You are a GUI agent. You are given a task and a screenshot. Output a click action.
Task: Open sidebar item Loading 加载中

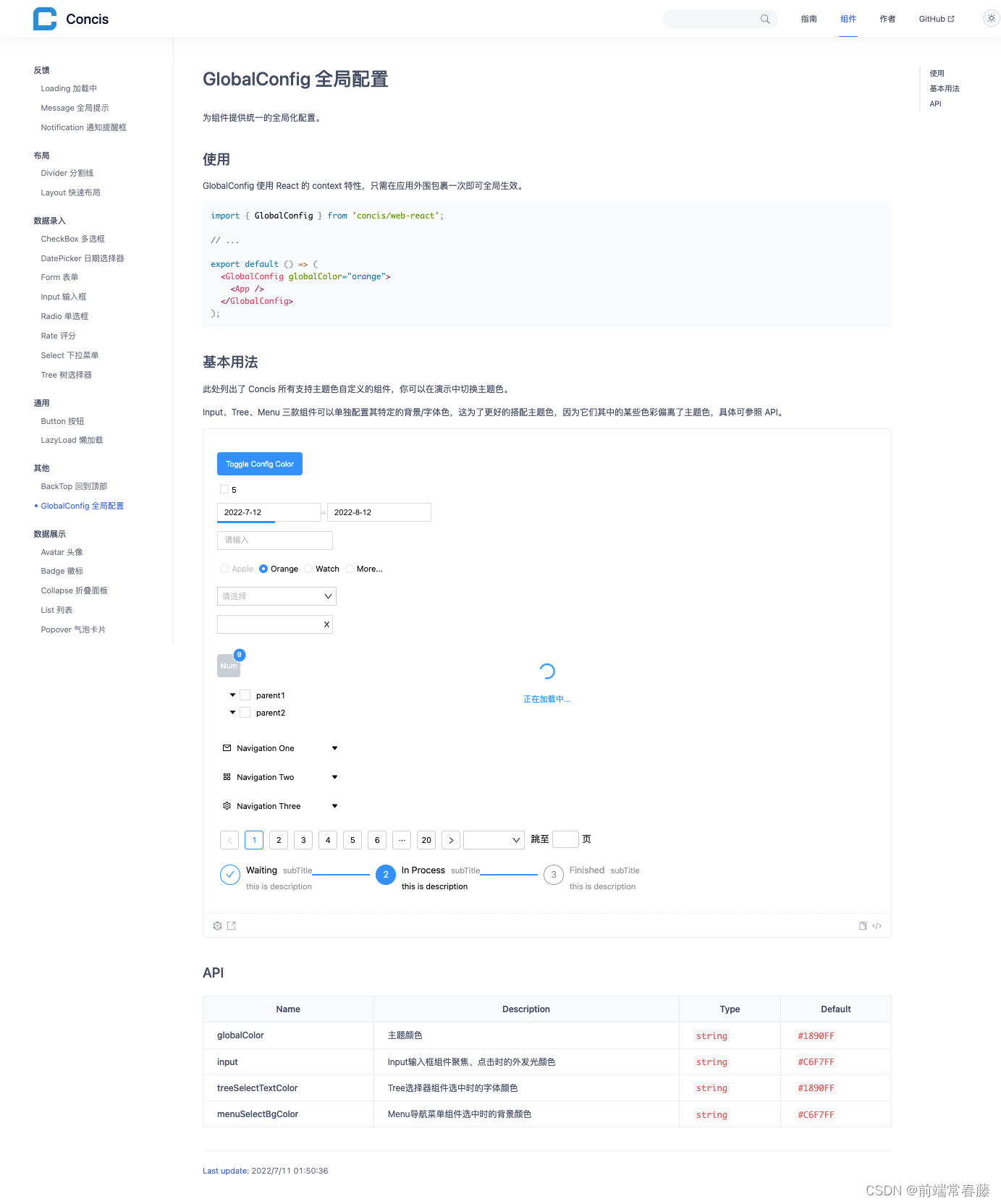(69, 88)
